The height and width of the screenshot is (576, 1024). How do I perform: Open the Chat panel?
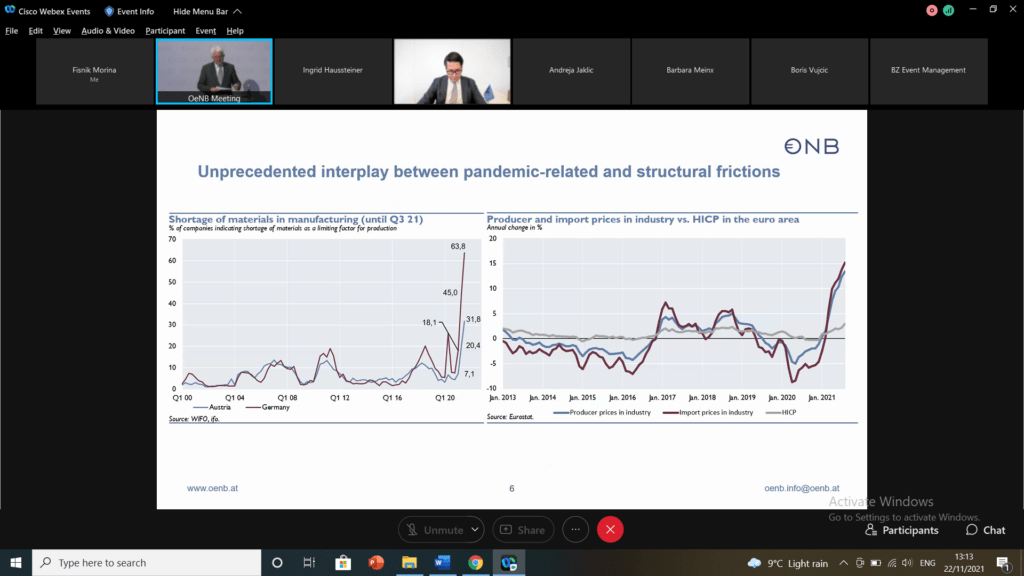click(x=985, y=530)
